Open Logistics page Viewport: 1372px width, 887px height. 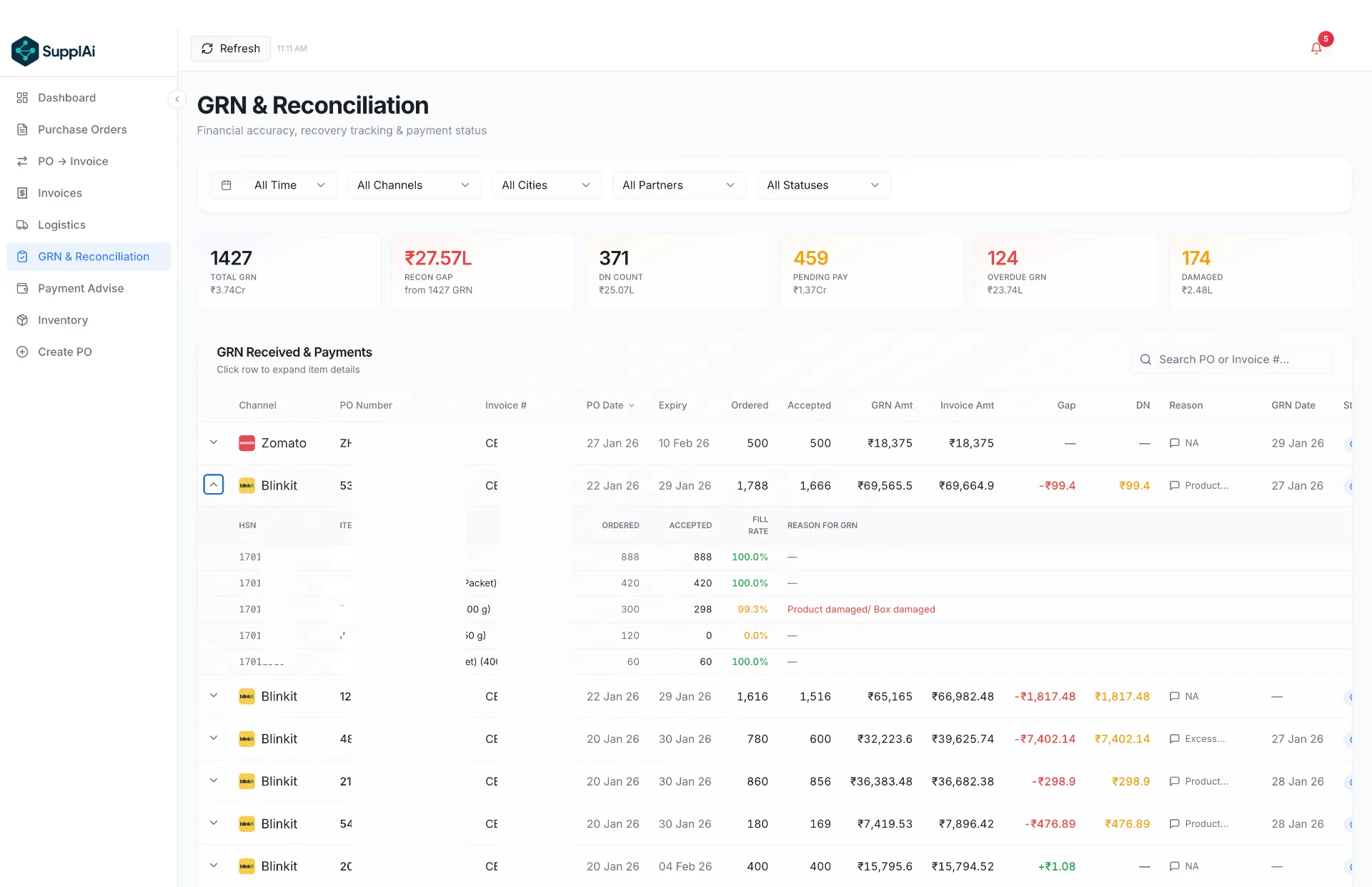pos(89,224)
